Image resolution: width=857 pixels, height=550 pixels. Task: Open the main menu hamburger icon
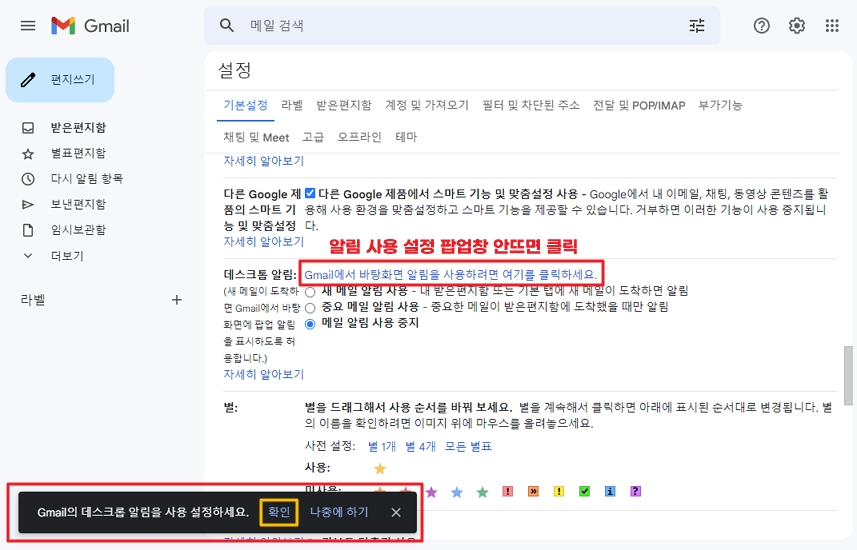point(28,26)
